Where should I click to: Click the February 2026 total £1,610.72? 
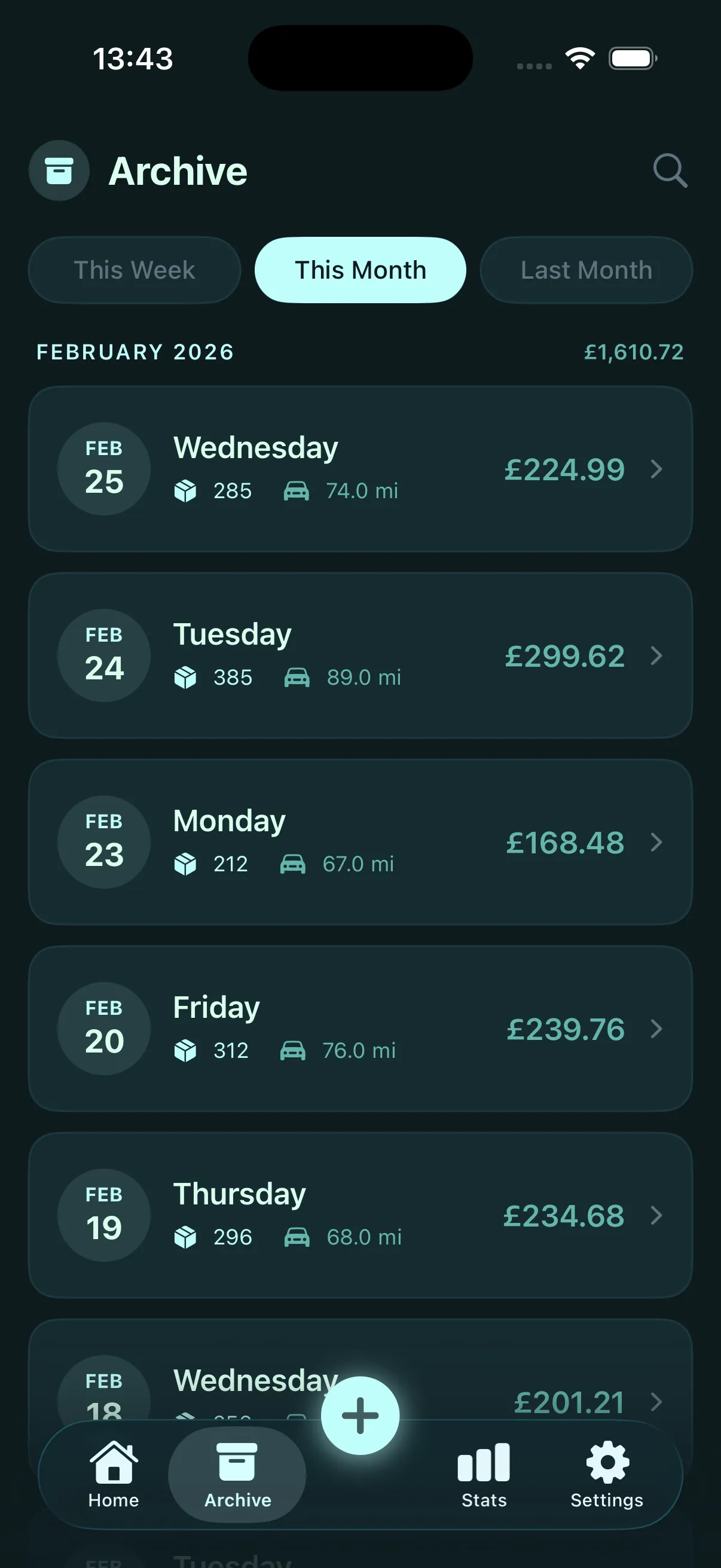(x=633, y=352)
